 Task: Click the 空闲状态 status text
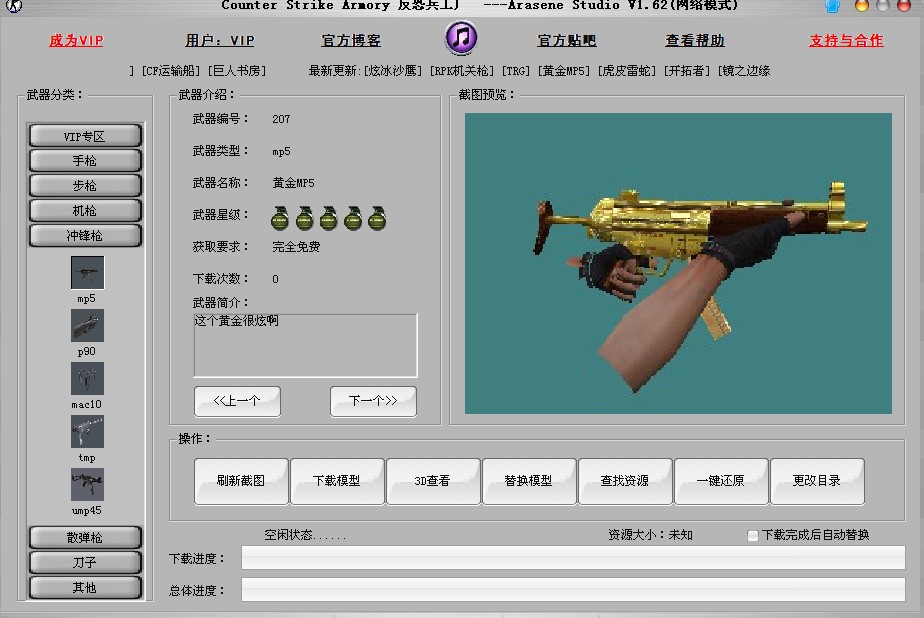305,535
